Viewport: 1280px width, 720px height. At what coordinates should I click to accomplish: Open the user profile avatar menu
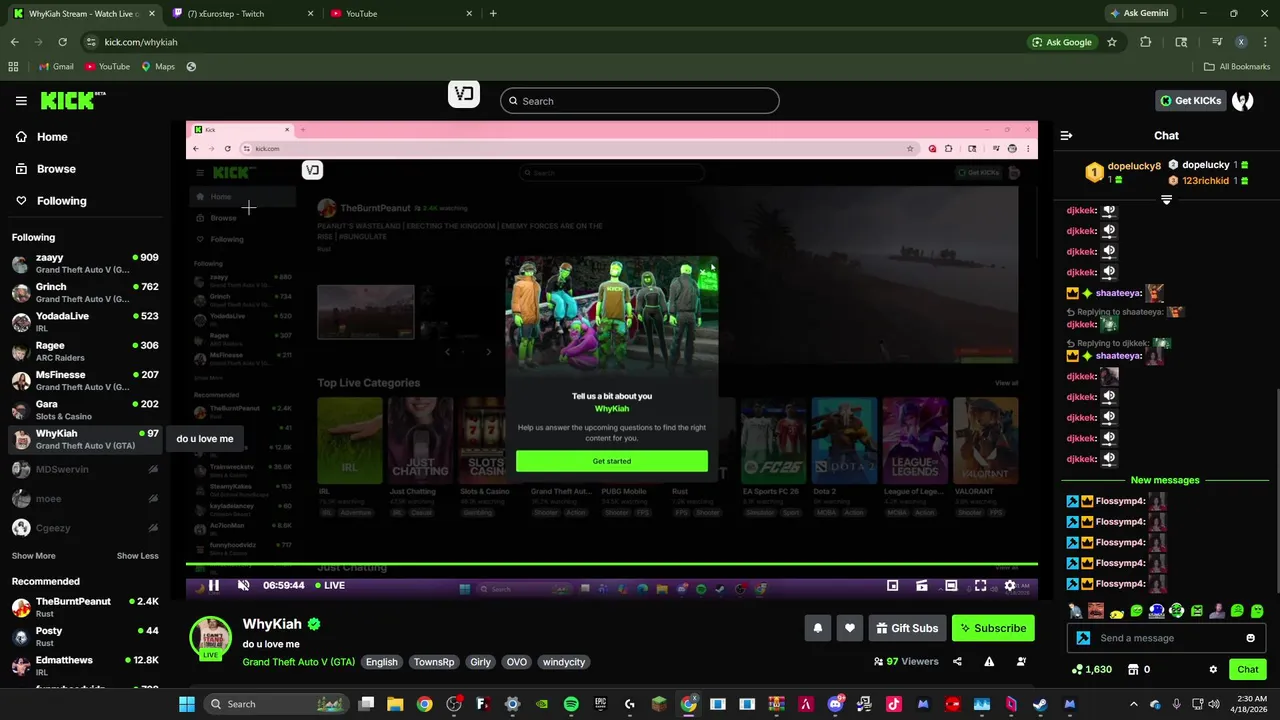pos(1243,100)
